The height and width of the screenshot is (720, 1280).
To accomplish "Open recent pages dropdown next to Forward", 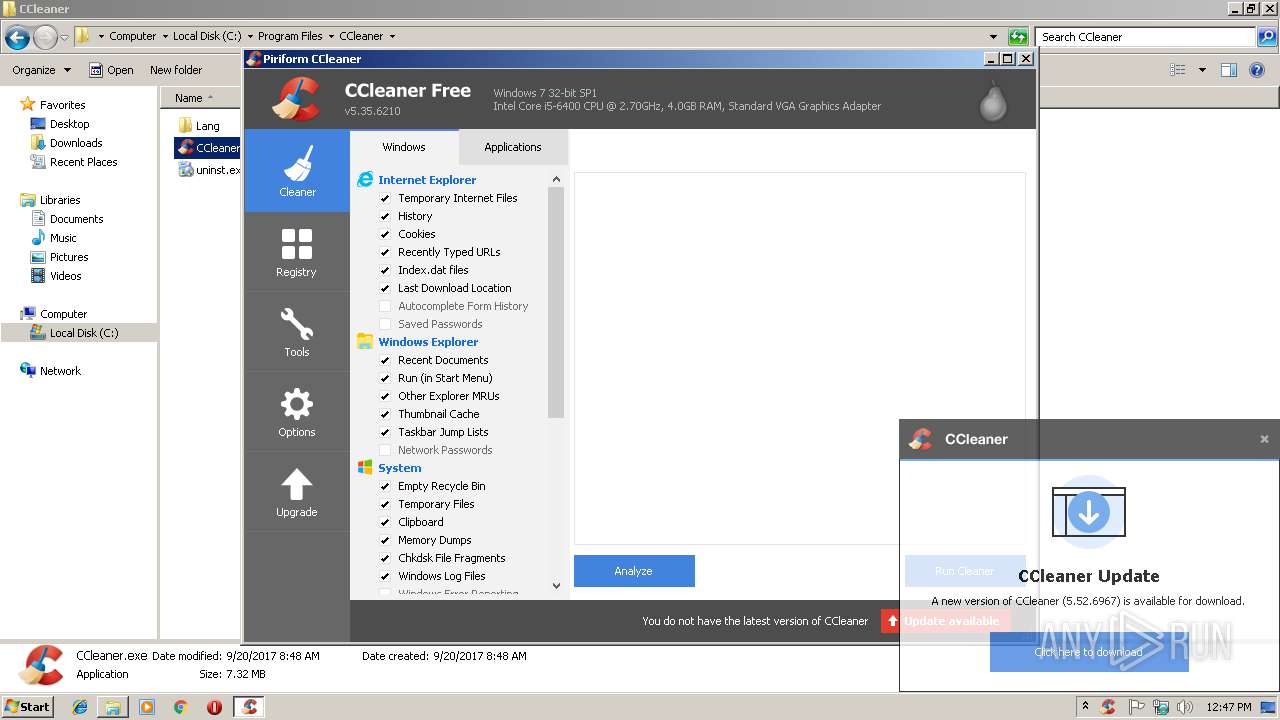I will [x=65, y=38].
